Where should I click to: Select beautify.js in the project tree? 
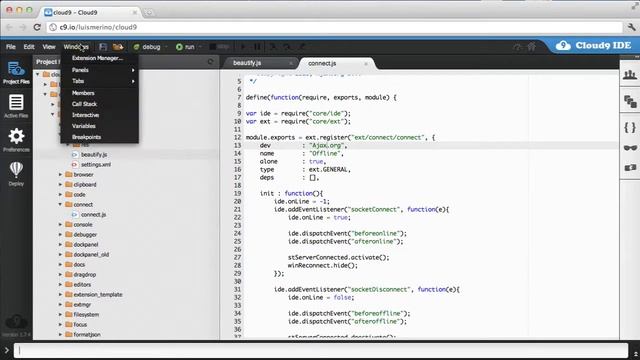click(94, 155)
